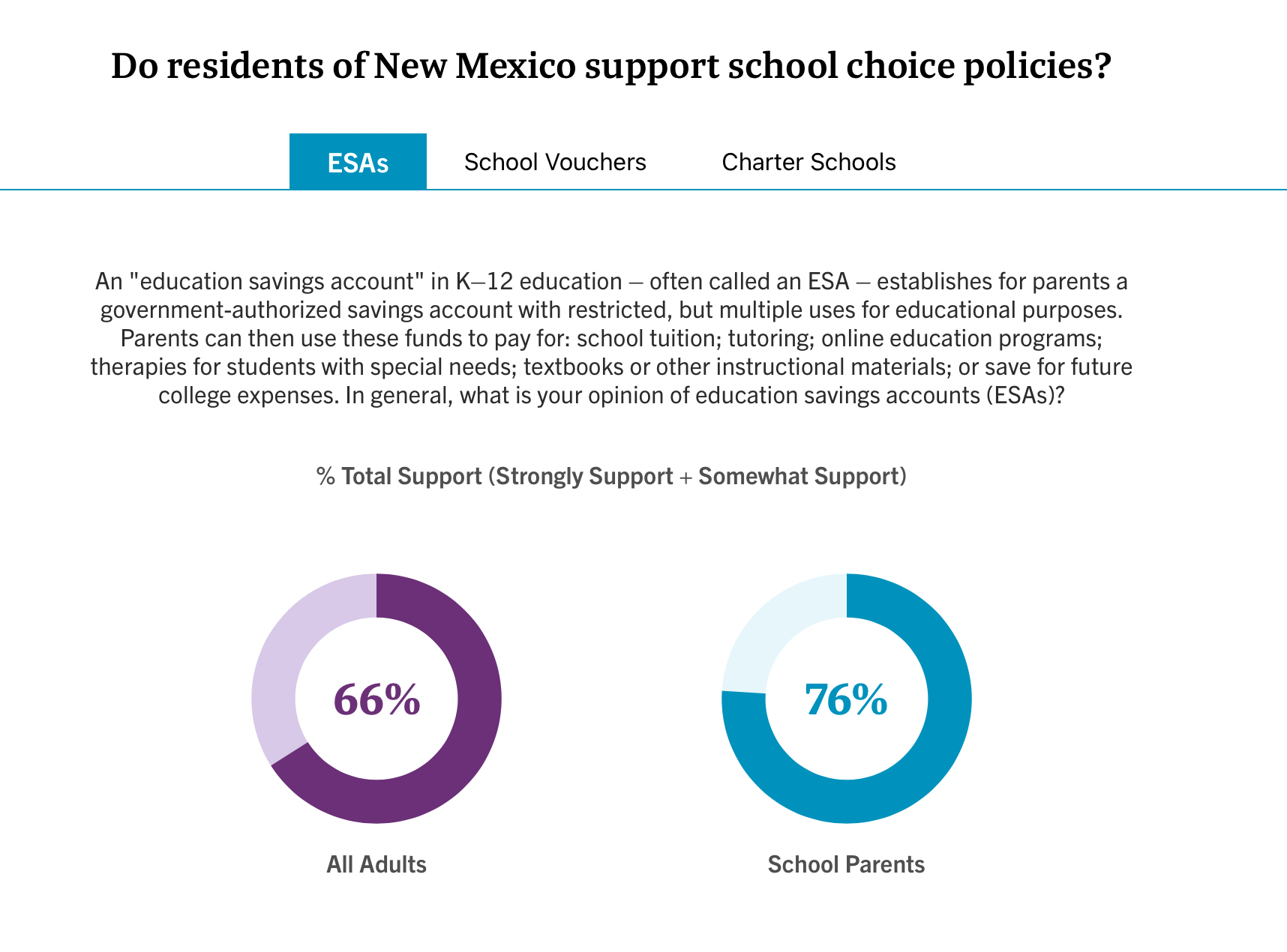Click the 76% value in donut center
Viewport: 1287px width, 952px height.
coord(846,699)
